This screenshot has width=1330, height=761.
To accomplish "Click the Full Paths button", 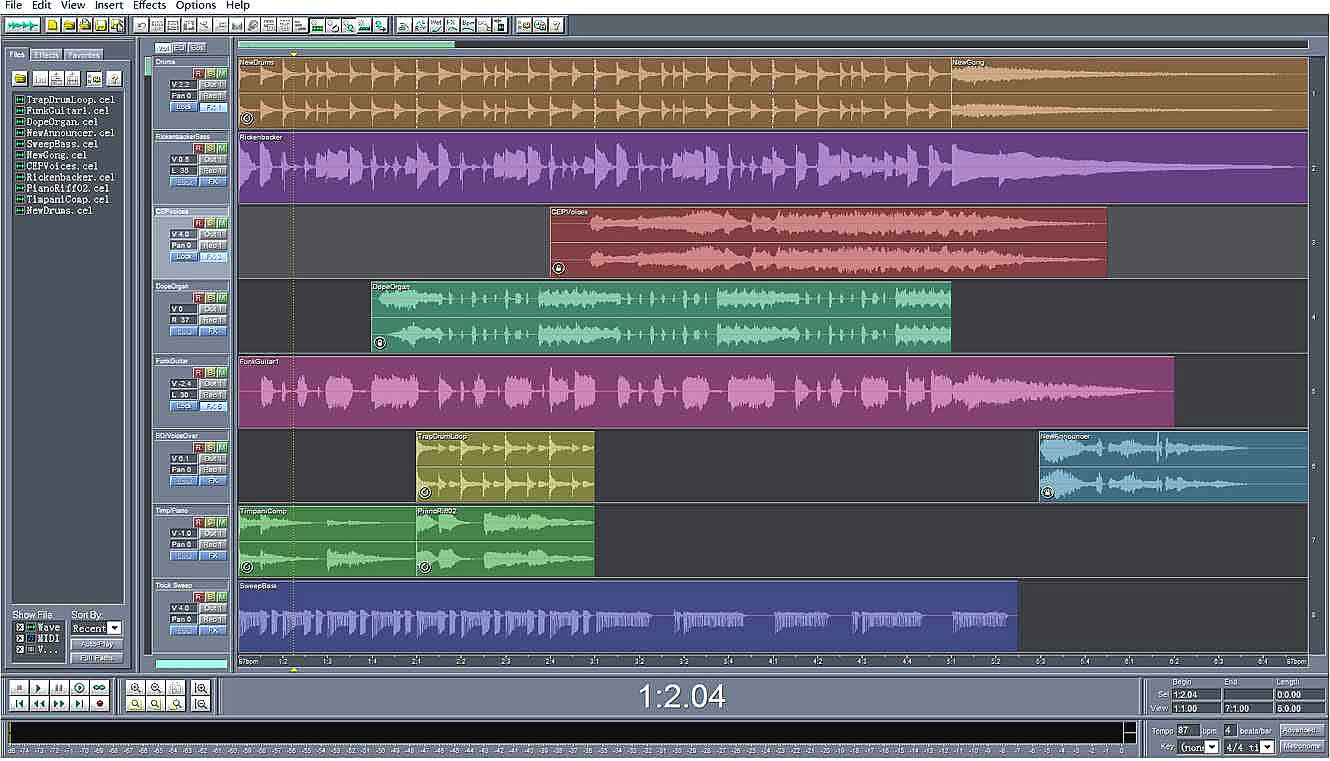I will click(x=96, y=658).
